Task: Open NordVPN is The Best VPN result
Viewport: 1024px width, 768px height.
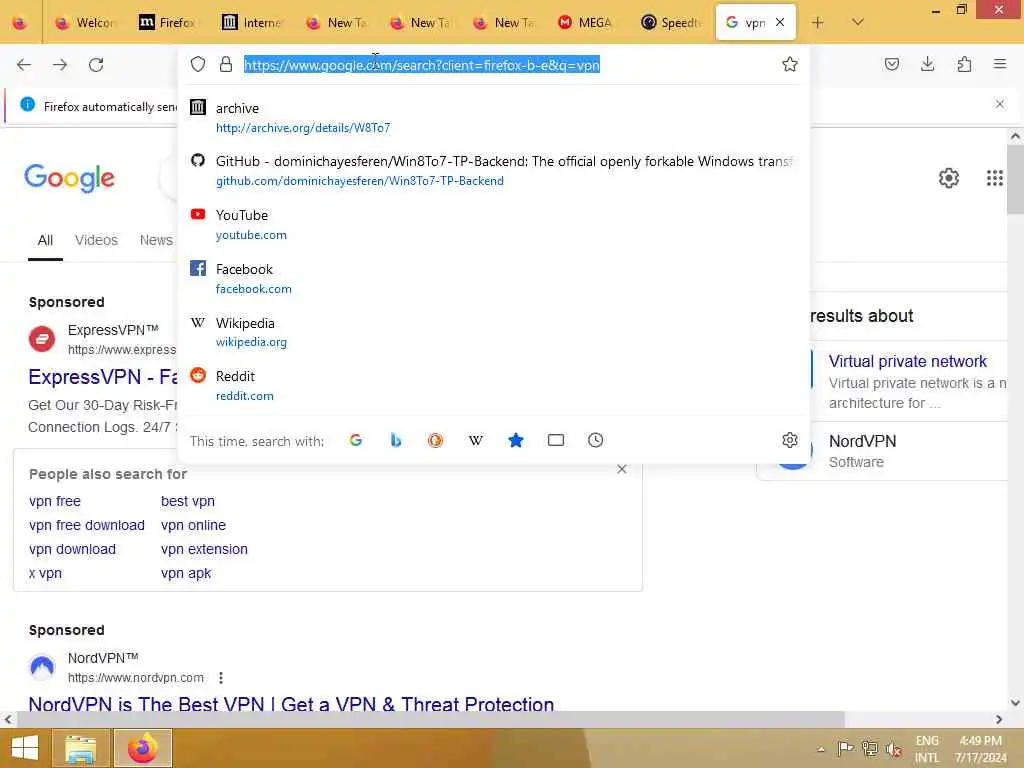Action: tap(291, 704)
